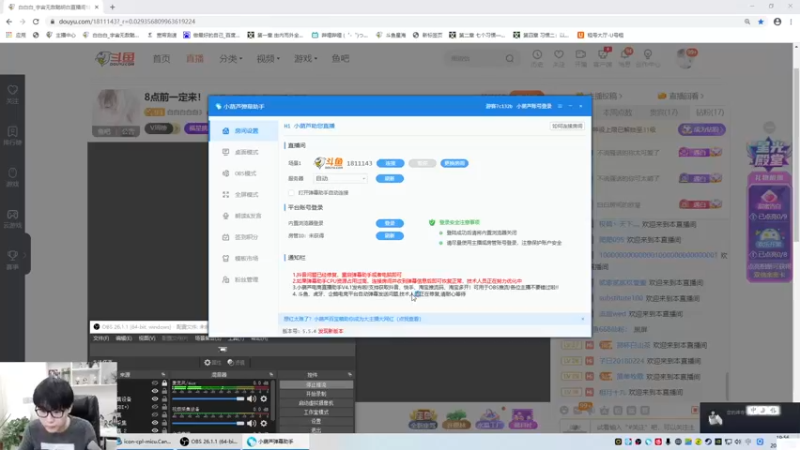
Task: Open settings gear for microphone channel in OBS mixer
Action: pos(264,398)
